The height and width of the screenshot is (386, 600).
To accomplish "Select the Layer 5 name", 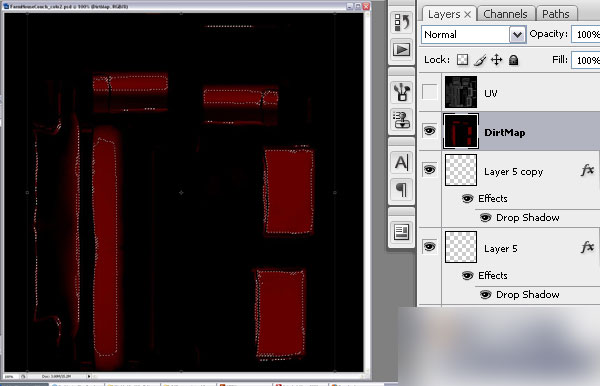I will click(501, 249).
